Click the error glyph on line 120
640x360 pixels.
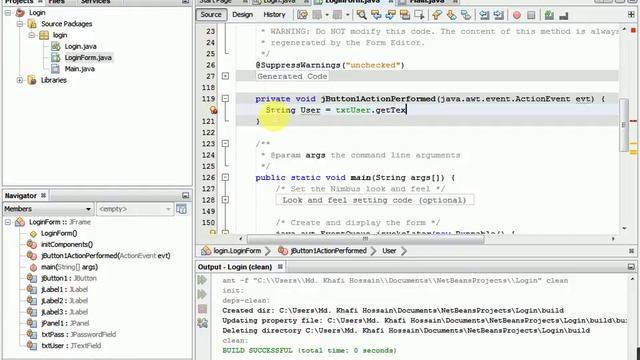pos(213,110)
